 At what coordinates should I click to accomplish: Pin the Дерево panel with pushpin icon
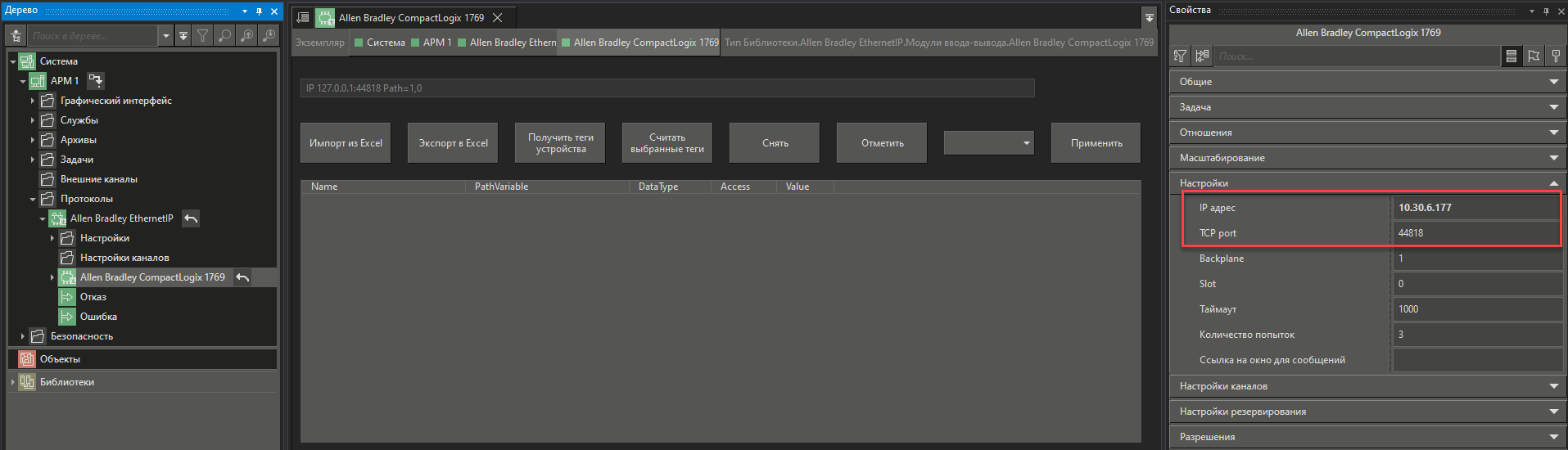click(260, 11)
